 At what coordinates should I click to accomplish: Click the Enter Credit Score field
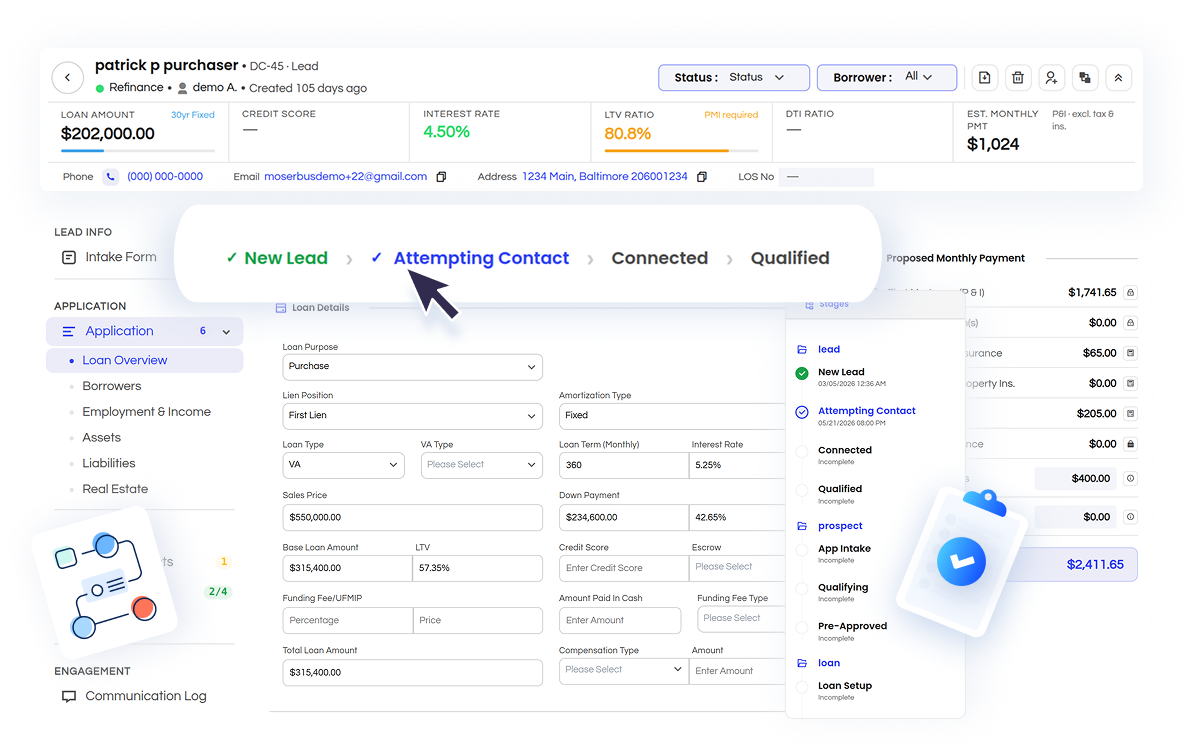click(x=623, y=568)
